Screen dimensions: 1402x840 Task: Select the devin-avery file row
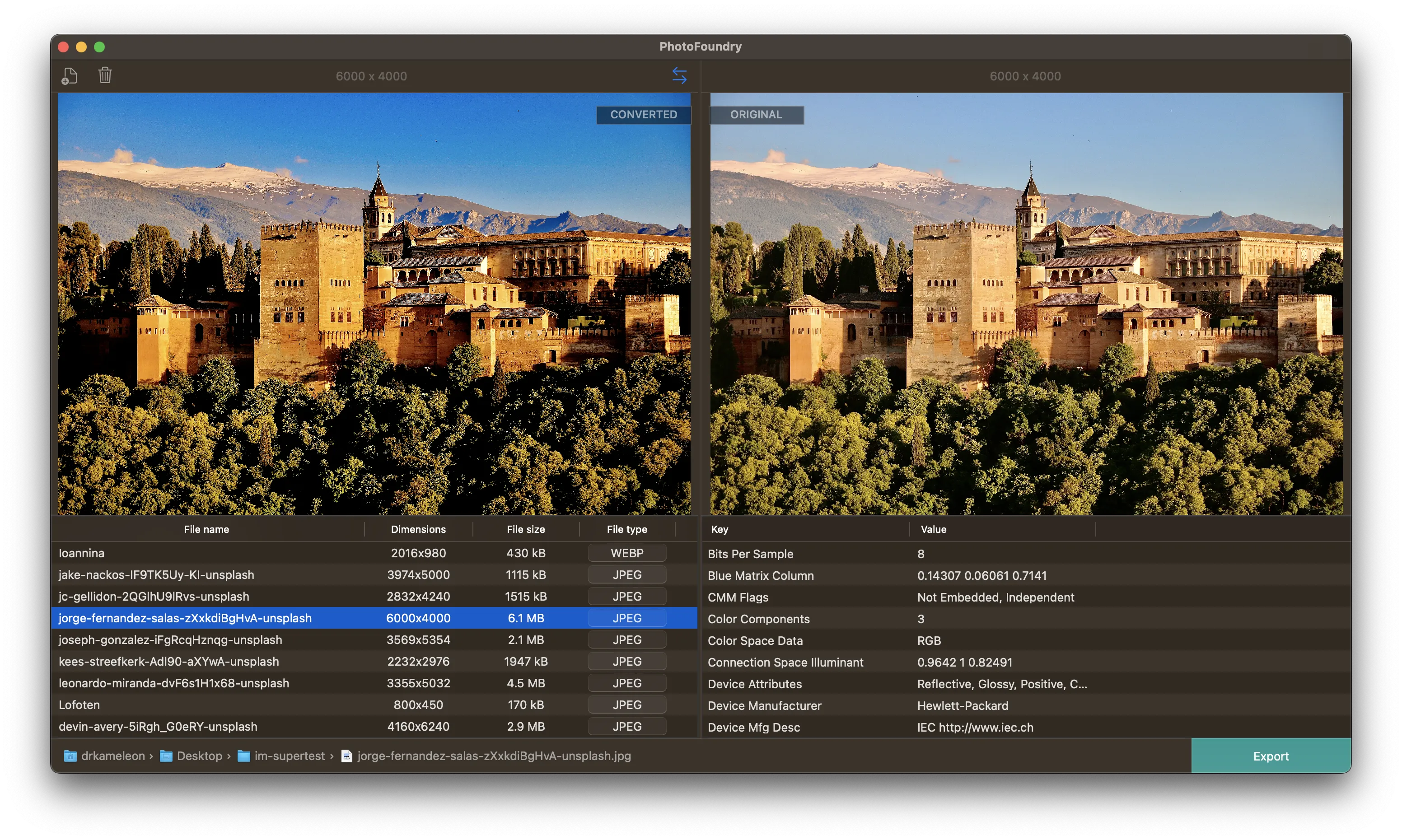coord(158,726)
